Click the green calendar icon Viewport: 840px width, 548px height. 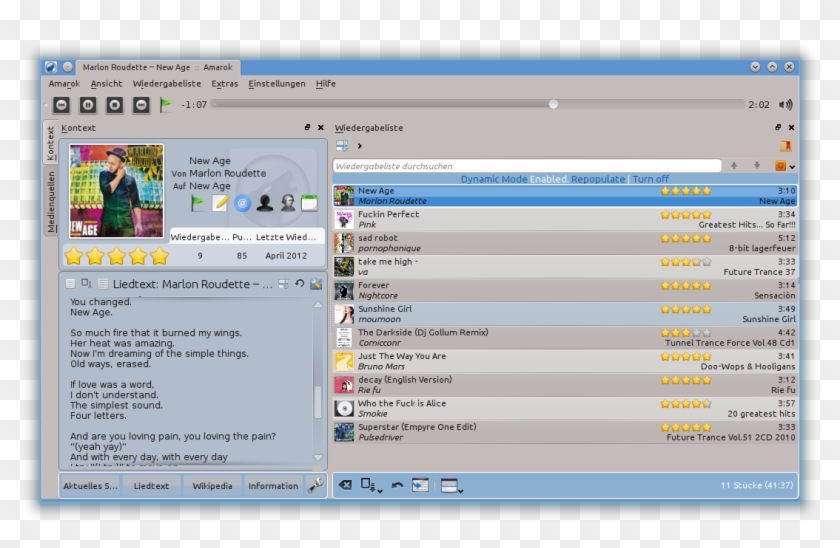pos(309,203)
